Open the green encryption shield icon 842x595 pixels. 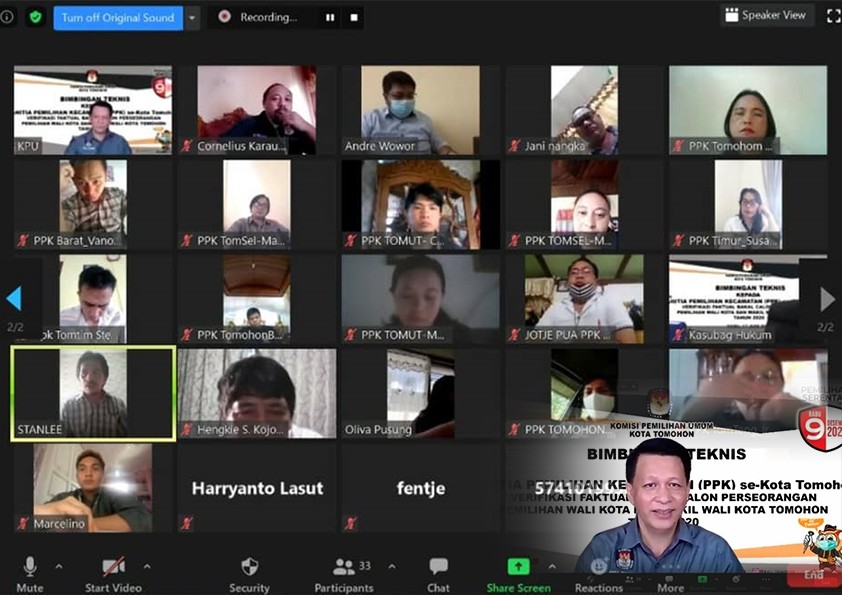[35, 17]
